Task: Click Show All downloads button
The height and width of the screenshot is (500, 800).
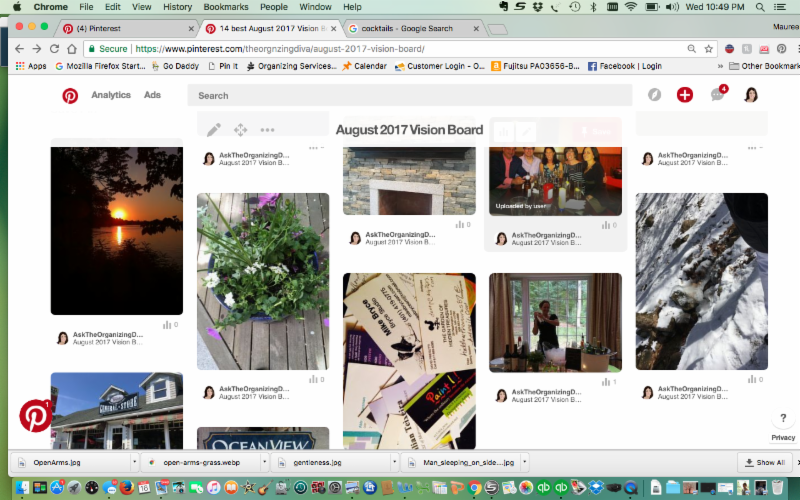Action: [765, 463]
